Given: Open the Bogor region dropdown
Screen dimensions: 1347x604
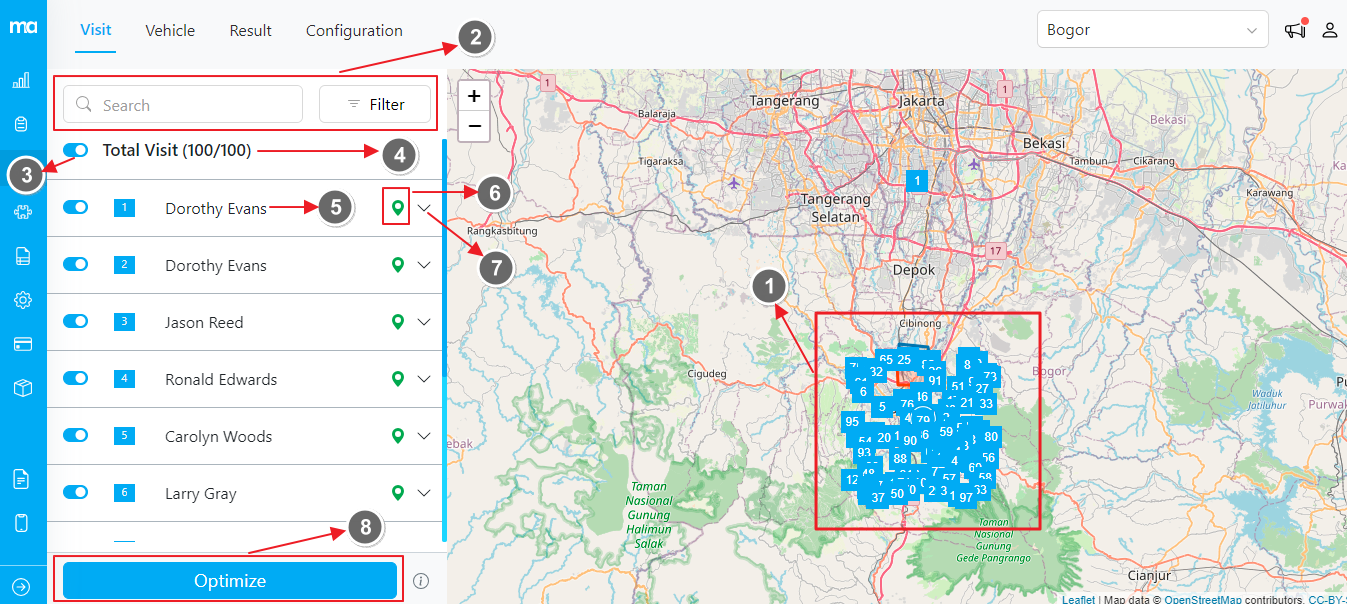Looking at the screenshot, I should (x=1152, y=30).
